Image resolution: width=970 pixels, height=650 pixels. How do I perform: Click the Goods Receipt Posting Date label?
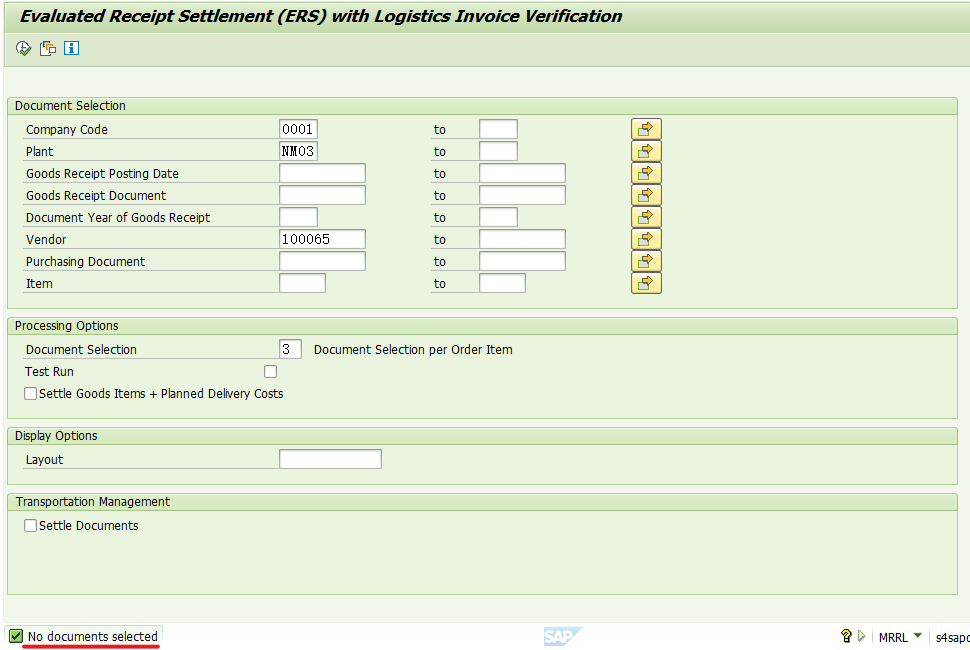[x=102, y=174]
